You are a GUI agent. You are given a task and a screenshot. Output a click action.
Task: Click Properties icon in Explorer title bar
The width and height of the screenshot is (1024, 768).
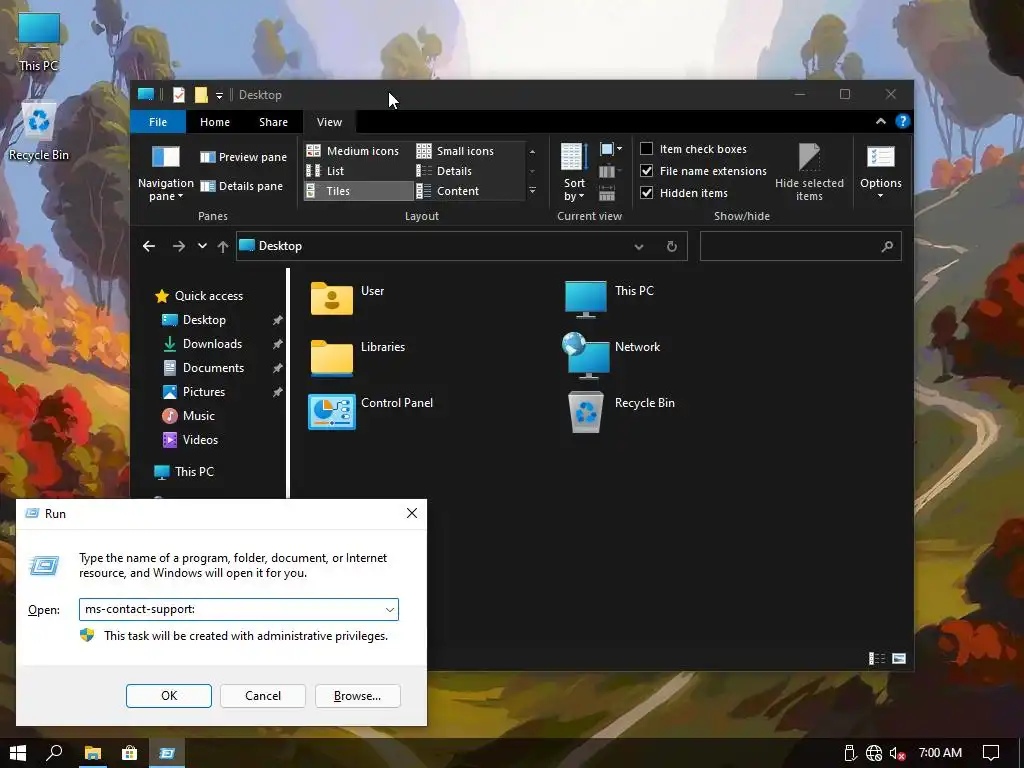coord(178,95)
